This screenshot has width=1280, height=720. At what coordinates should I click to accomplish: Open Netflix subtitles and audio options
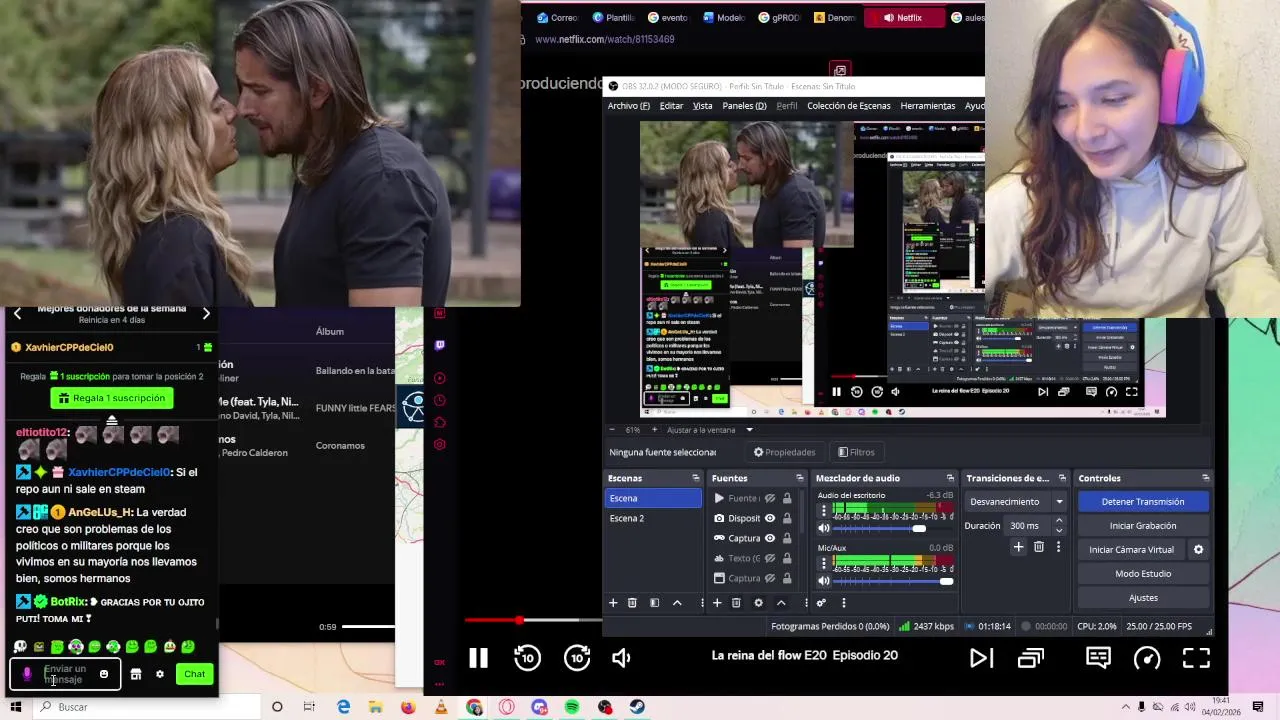click(x=1098, y=657)
